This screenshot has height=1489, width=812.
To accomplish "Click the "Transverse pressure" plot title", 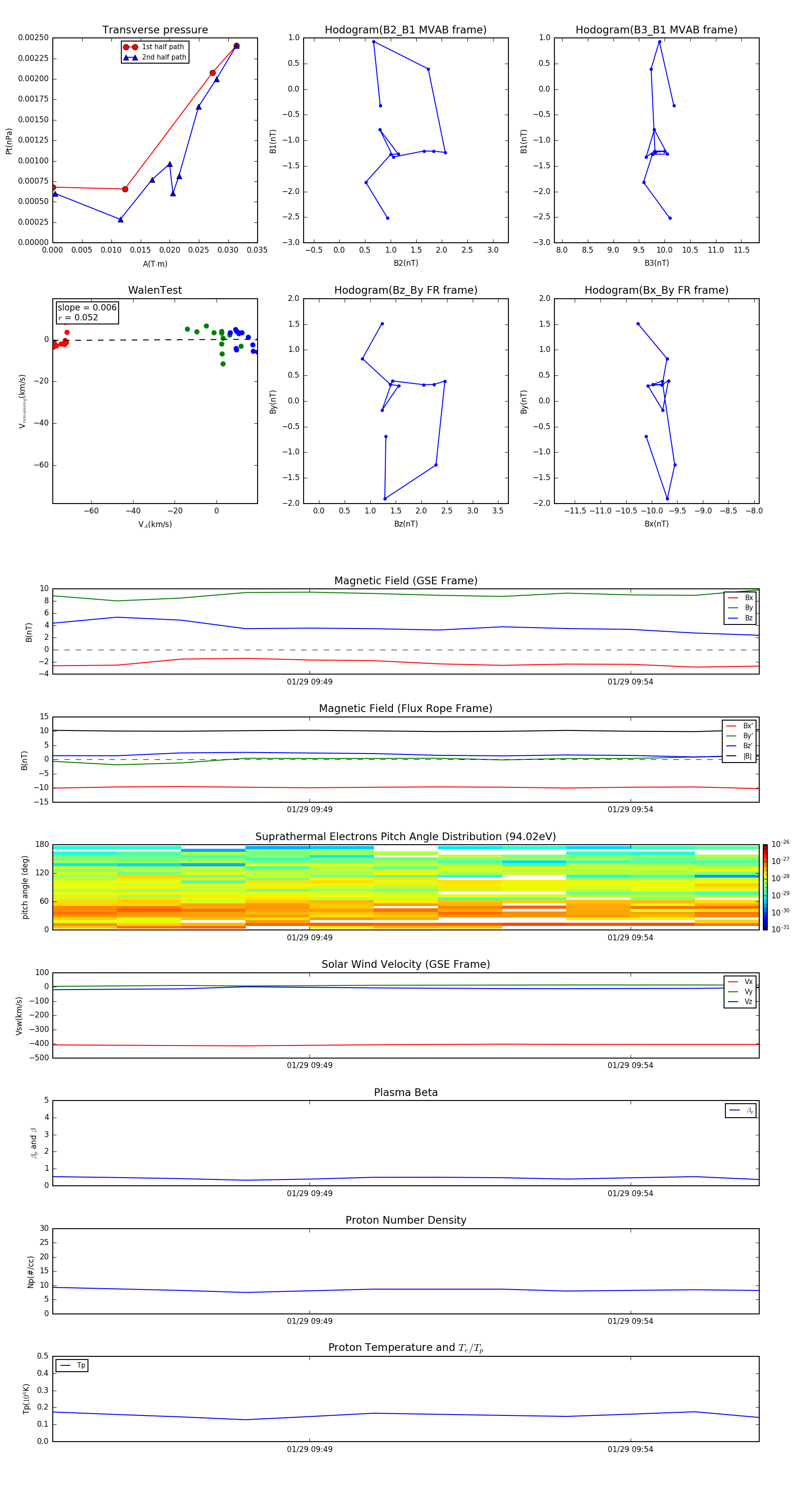I will click(x=155, y=30).
